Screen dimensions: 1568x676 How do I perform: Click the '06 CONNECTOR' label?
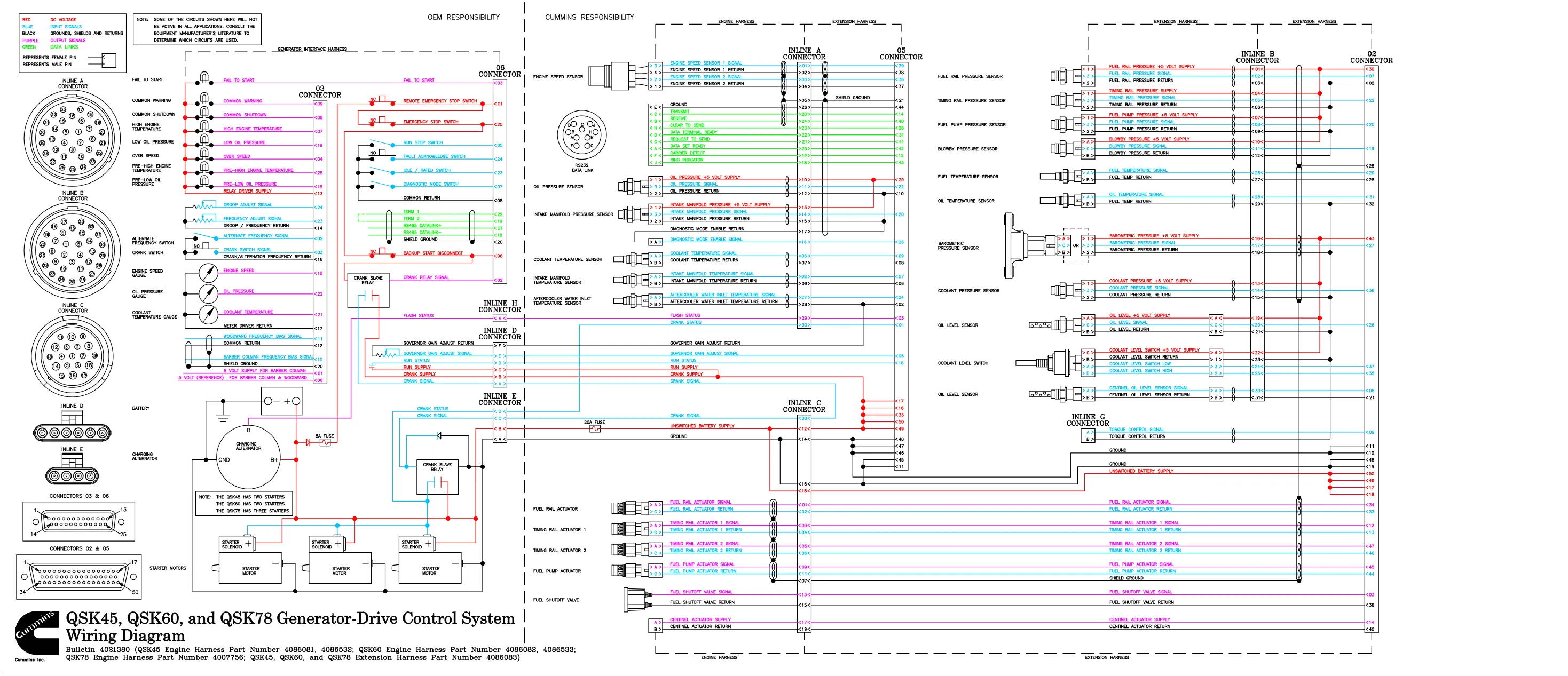pos(500,71)
